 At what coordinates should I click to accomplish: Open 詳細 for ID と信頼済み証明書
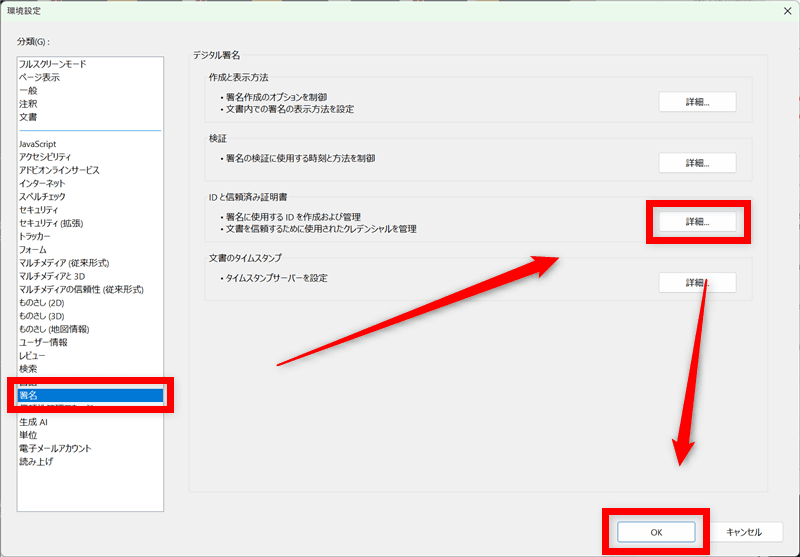(697, 222)
